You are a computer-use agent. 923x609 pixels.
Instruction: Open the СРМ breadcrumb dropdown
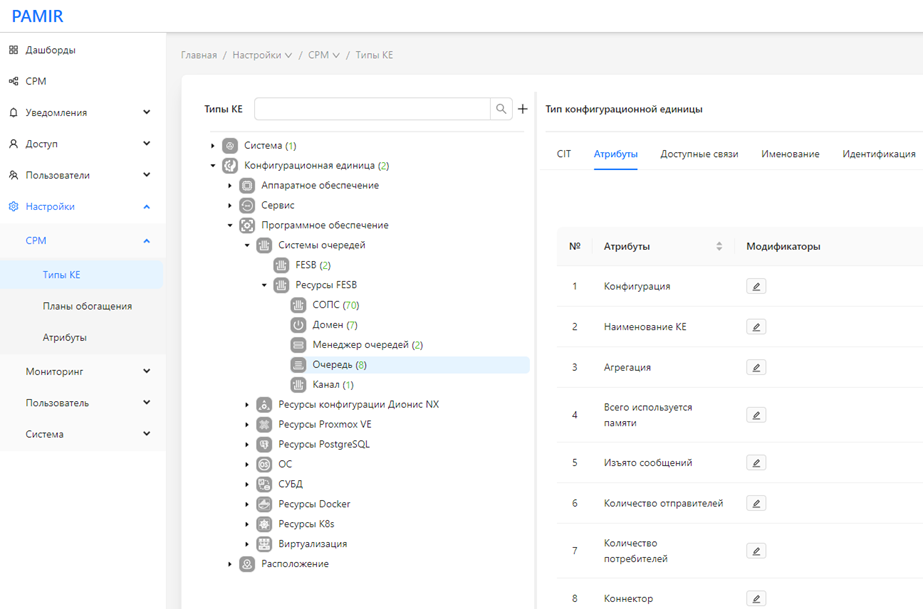pyautogui.click(x=324, y=55)
